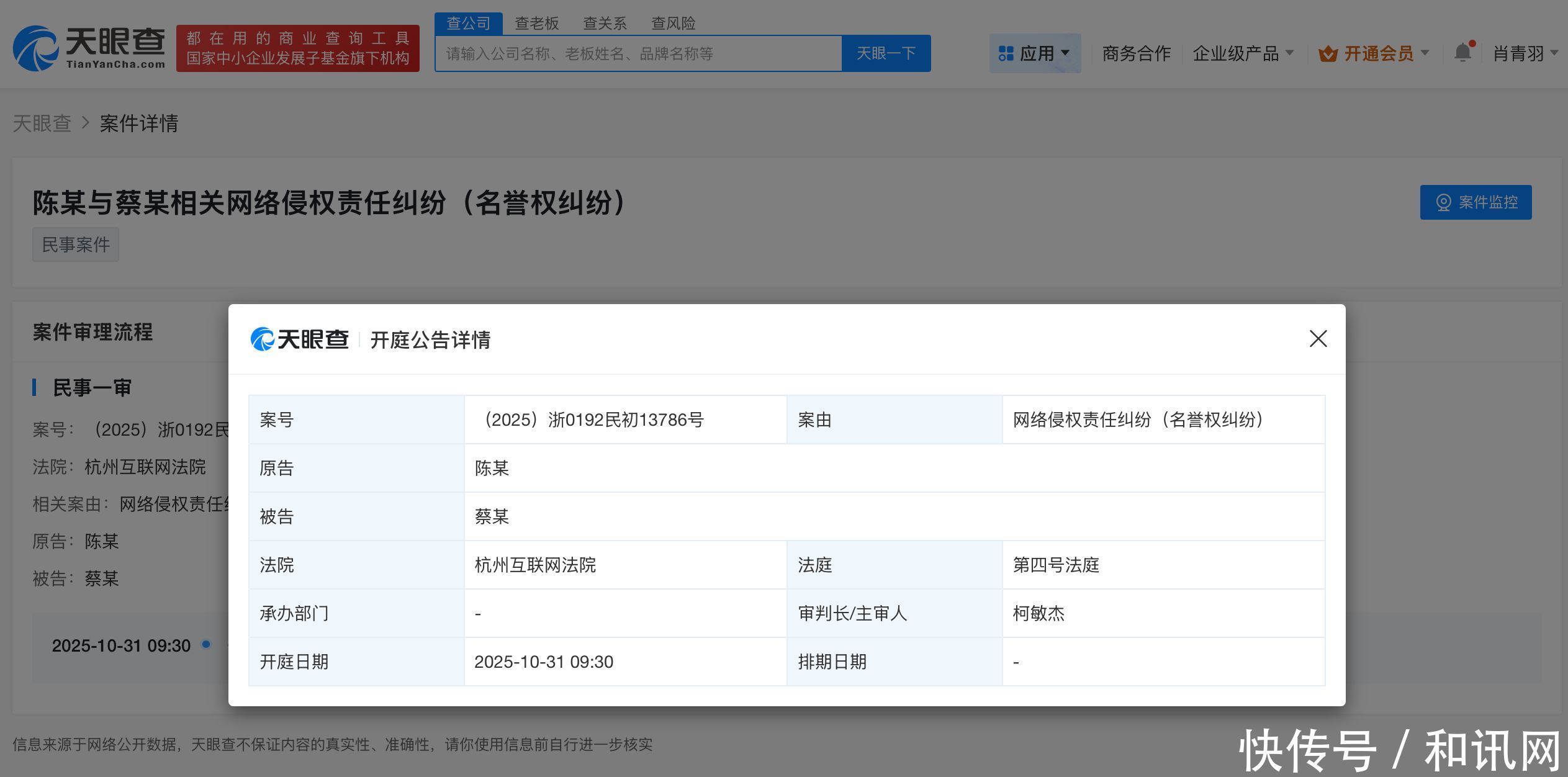Screen dimensions: 1568x777
Task: Click the judge name 柯敏杰
Action: point(1039,613)
